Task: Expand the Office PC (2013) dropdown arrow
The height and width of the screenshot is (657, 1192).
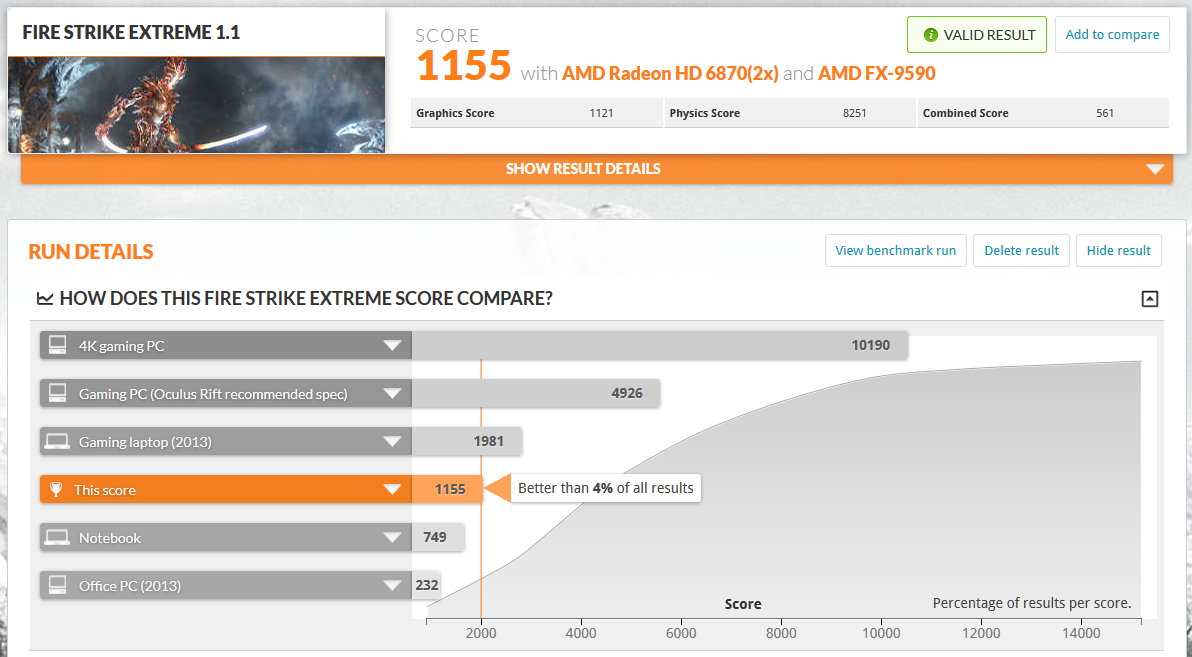Action: (392, 586)
